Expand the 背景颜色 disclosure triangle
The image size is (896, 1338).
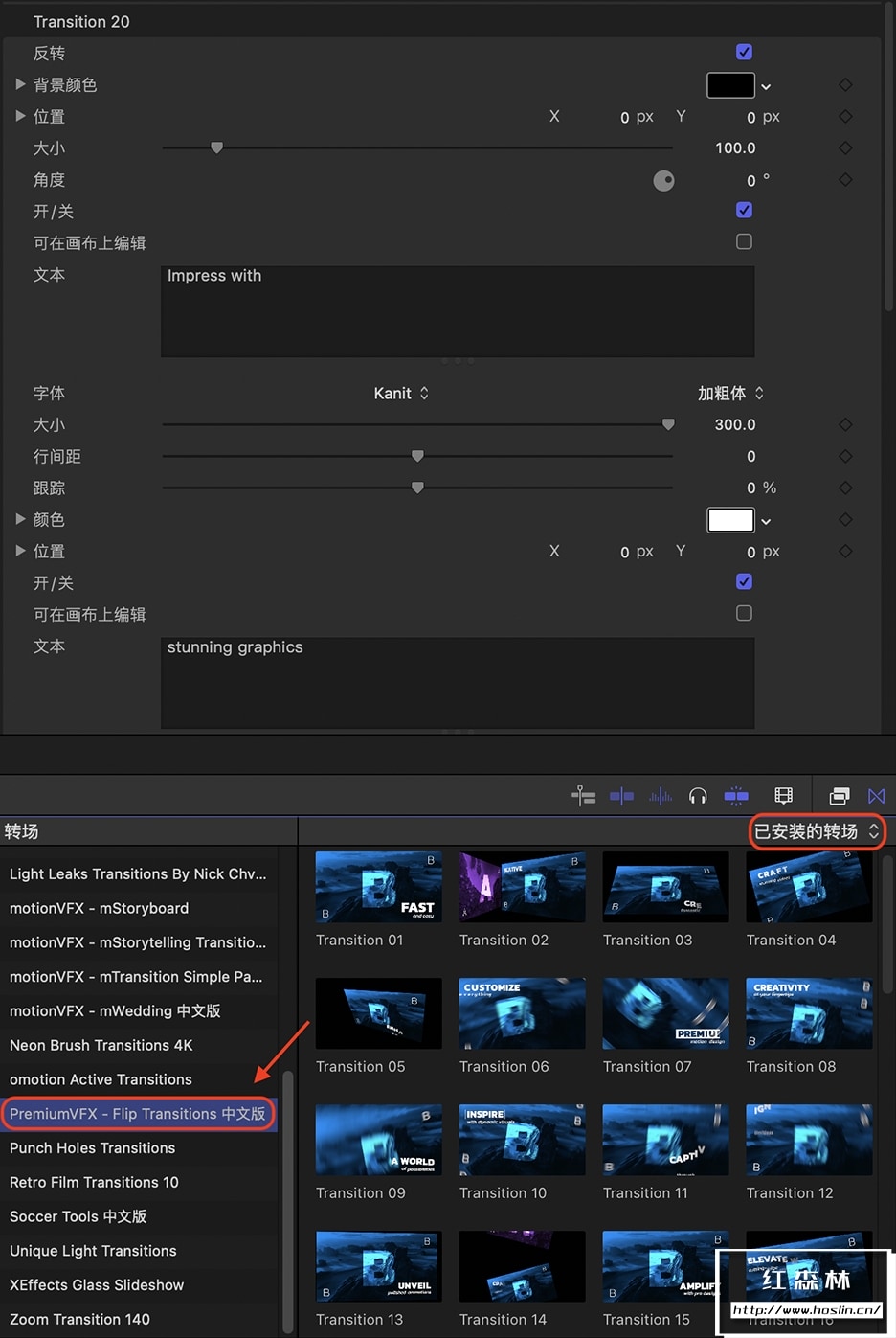[x=20, y=84]
